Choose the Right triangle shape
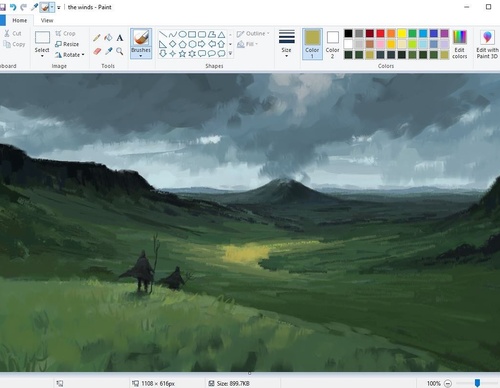500x388 pixels. click(163, 44)
